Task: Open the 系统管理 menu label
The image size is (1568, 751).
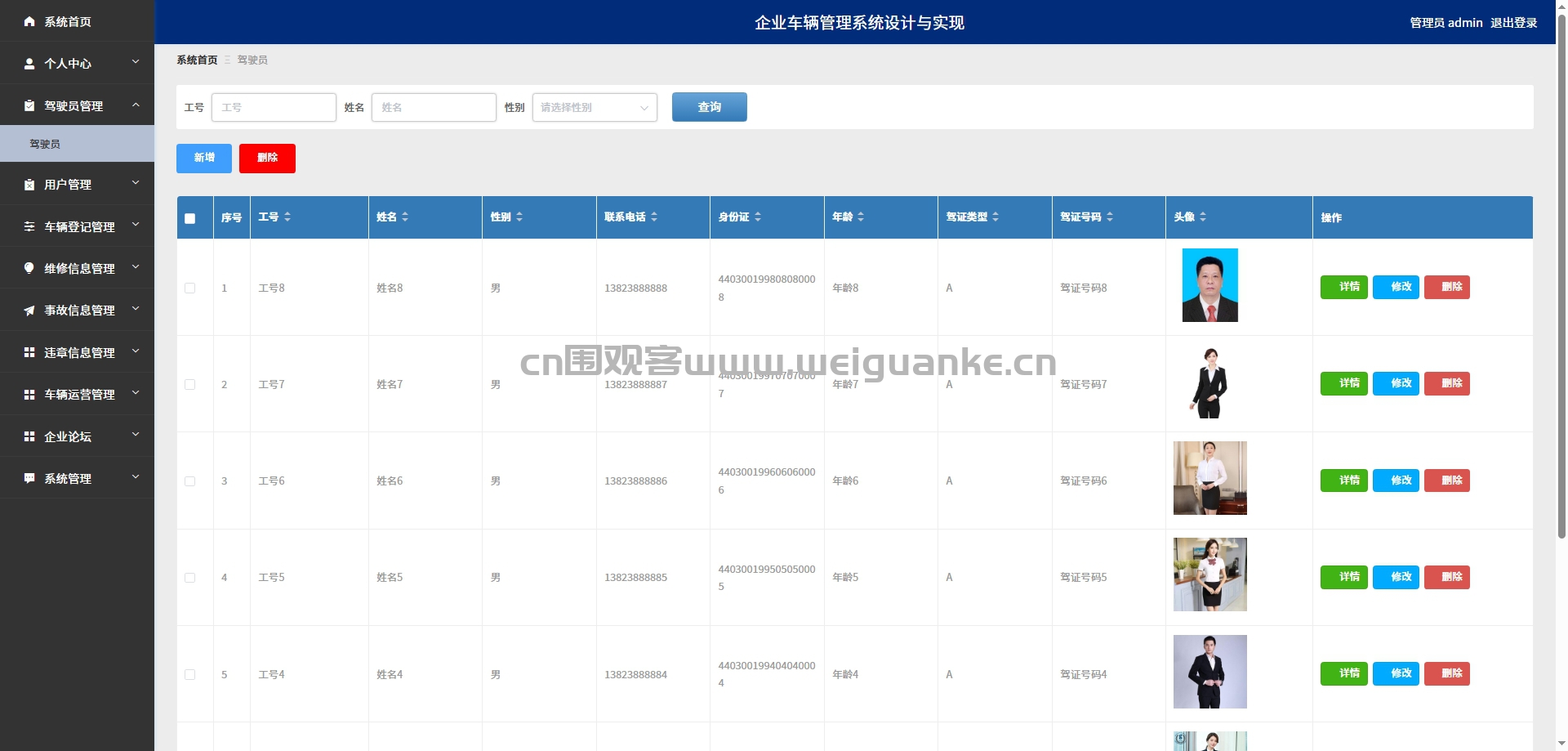Action: pos(68,479)
